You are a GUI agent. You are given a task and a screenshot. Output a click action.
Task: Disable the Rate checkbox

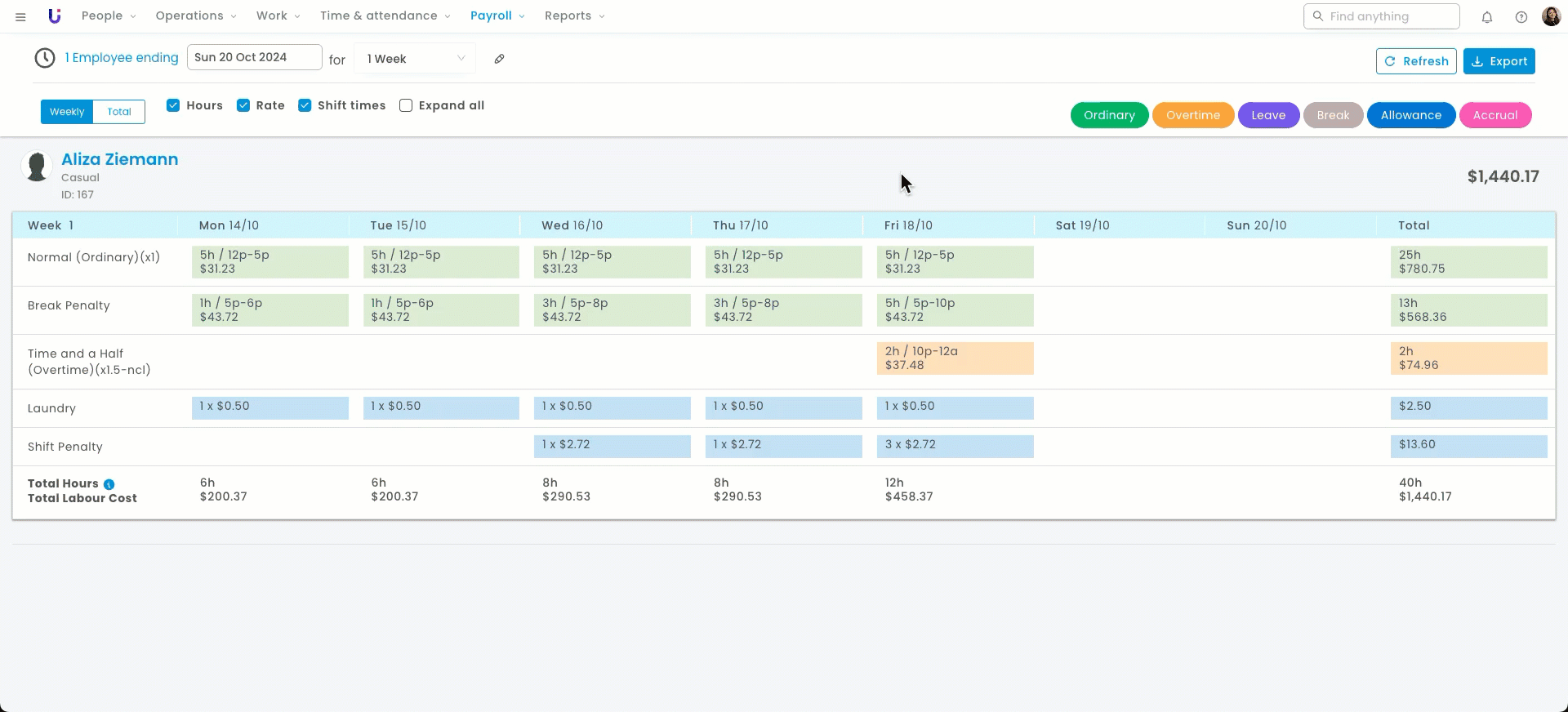pyautogui.click(x=243, y=105)
